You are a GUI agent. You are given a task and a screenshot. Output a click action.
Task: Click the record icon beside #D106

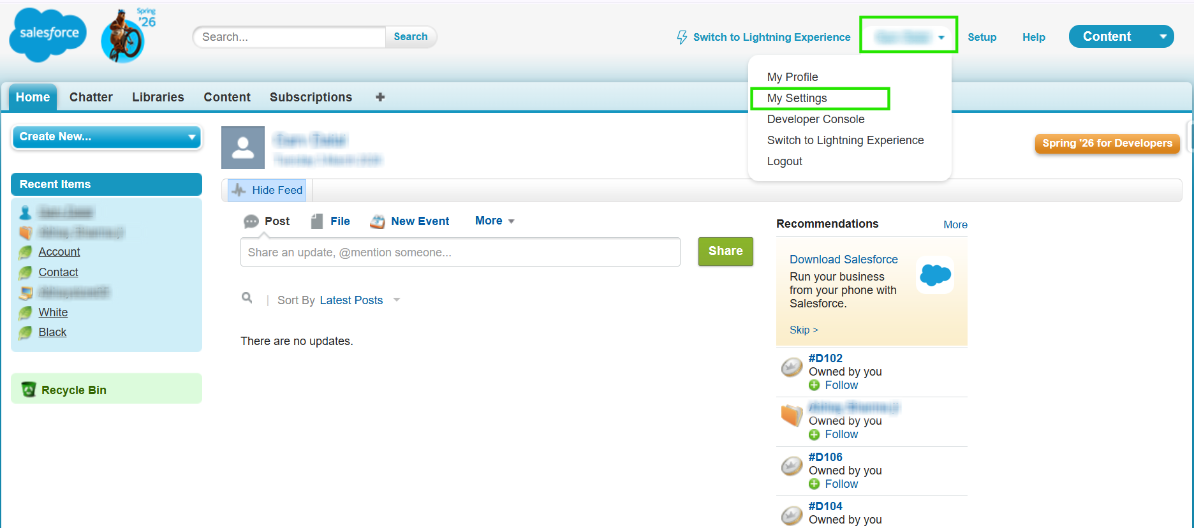pos(793,467)
